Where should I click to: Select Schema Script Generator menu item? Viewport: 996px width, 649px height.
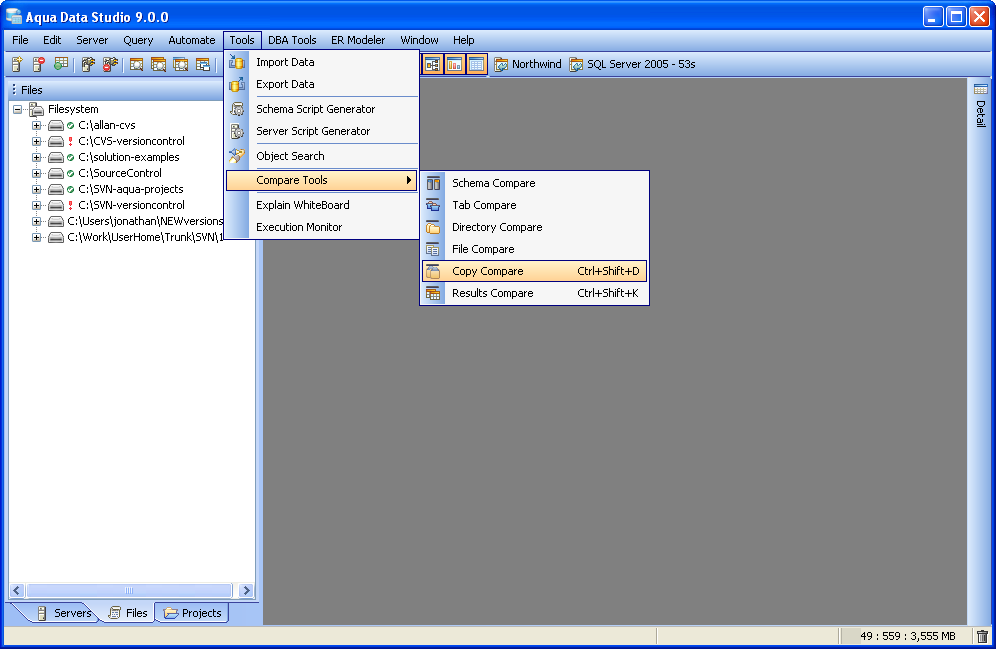click(322, 109)
